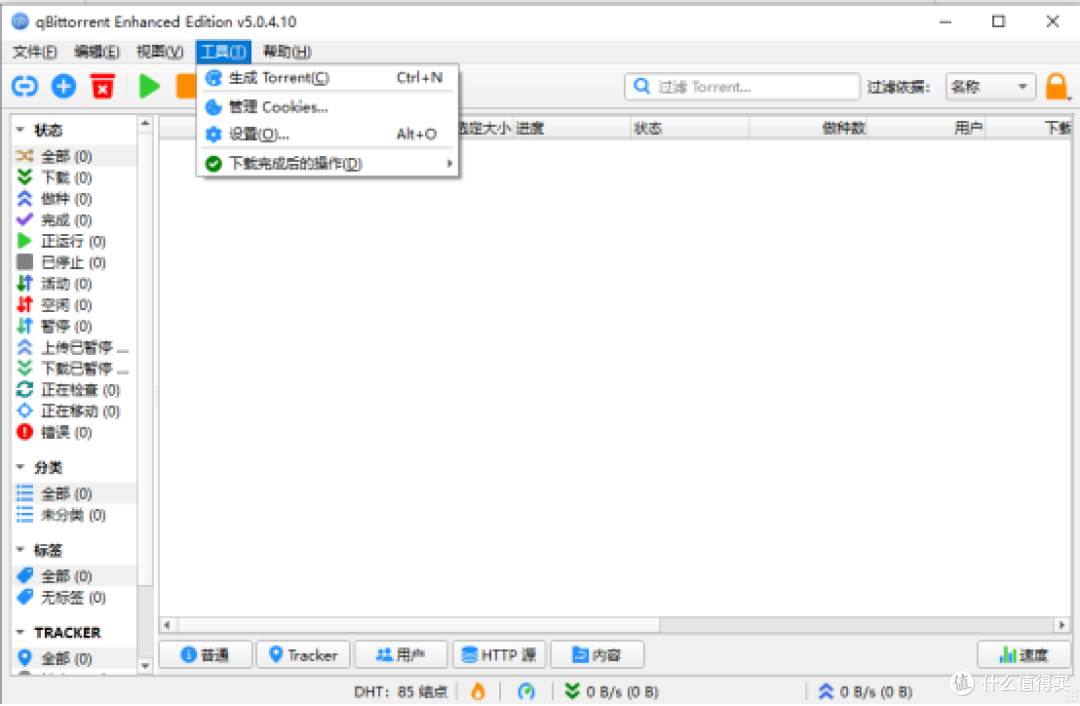The width and height of the screenshot is (1080, 706).
Task: Click the 状态 column header
Action: coord(689,128)
